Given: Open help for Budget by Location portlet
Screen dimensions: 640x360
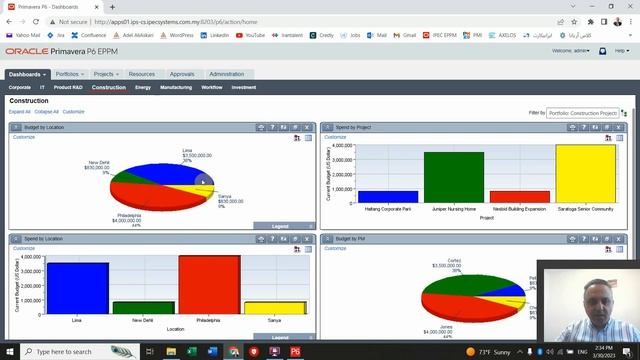Looking at the screenshot, I should 272,127.
